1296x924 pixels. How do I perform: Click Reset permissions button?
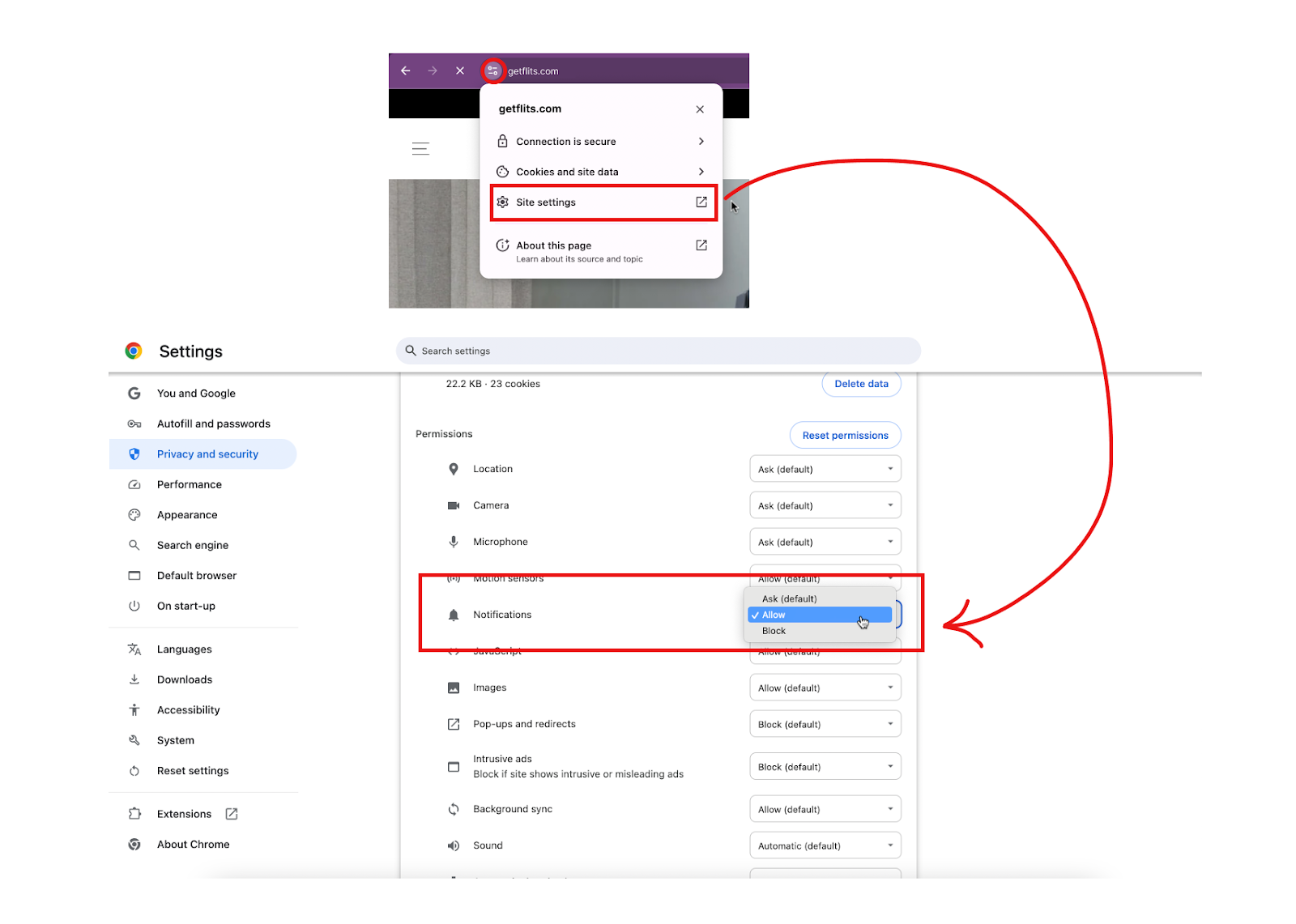[846, 435]
